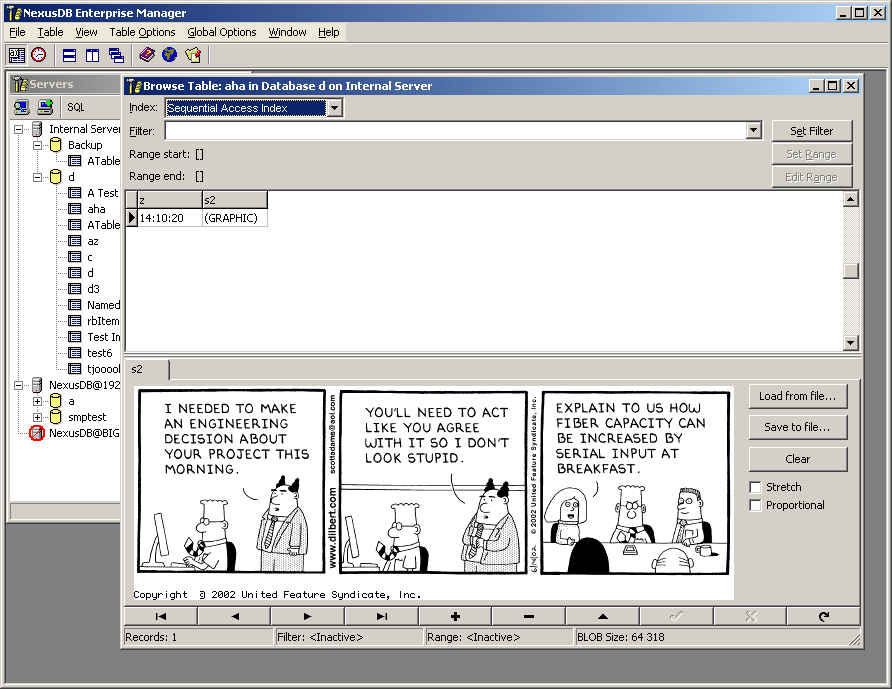Click the tile vertically toolbar icon
Screen dimensions: 892x689
pos(92,55)
